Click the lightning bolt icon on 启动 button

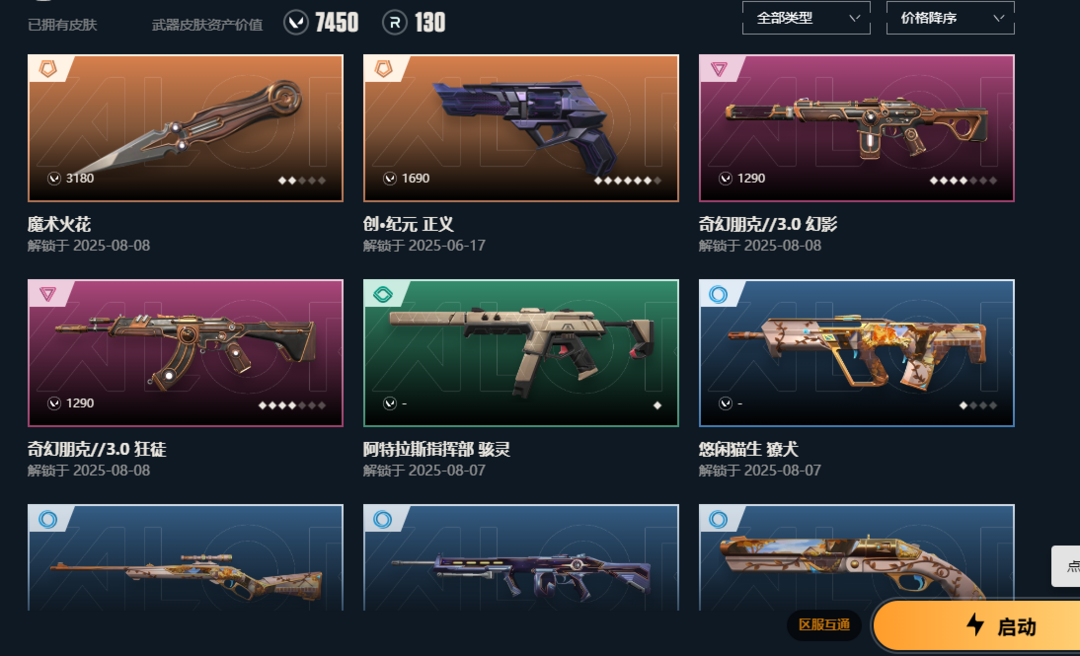click(975, 625)
